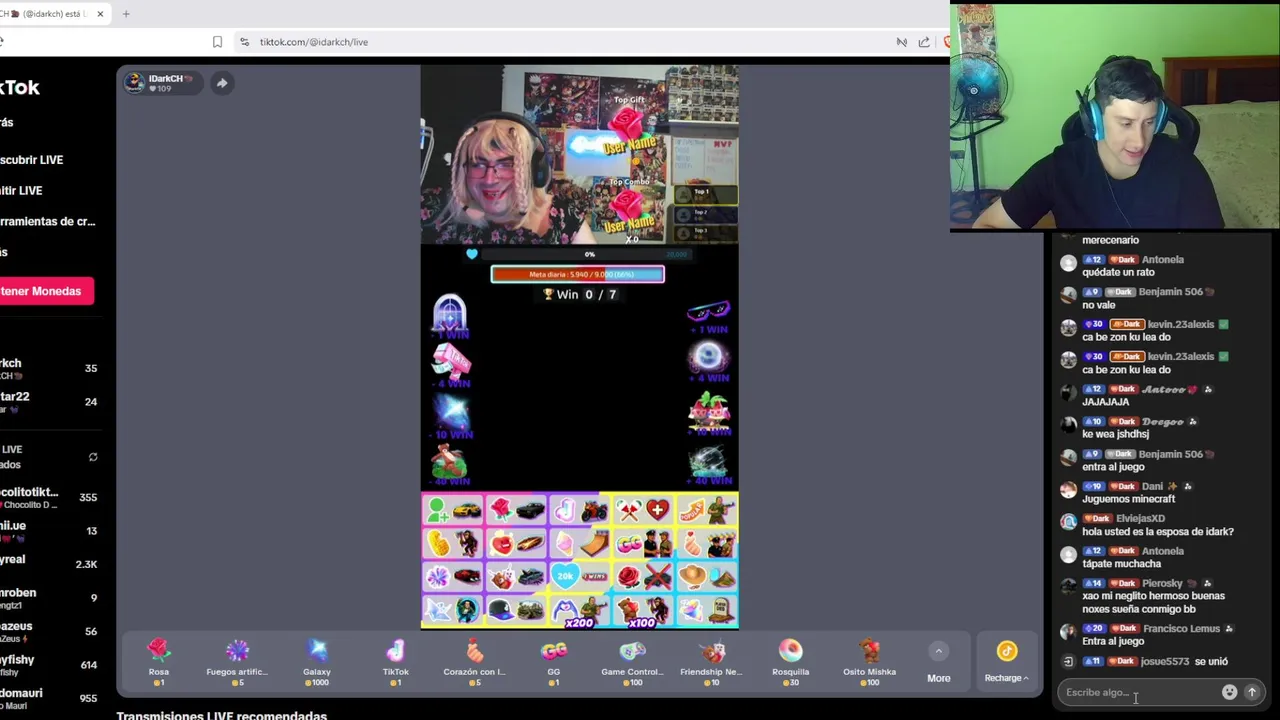Image resolution: width=1280 pixels, height=720 pixels.
Task: Click the browser share page icon
Action: click(x=924, y=42)
